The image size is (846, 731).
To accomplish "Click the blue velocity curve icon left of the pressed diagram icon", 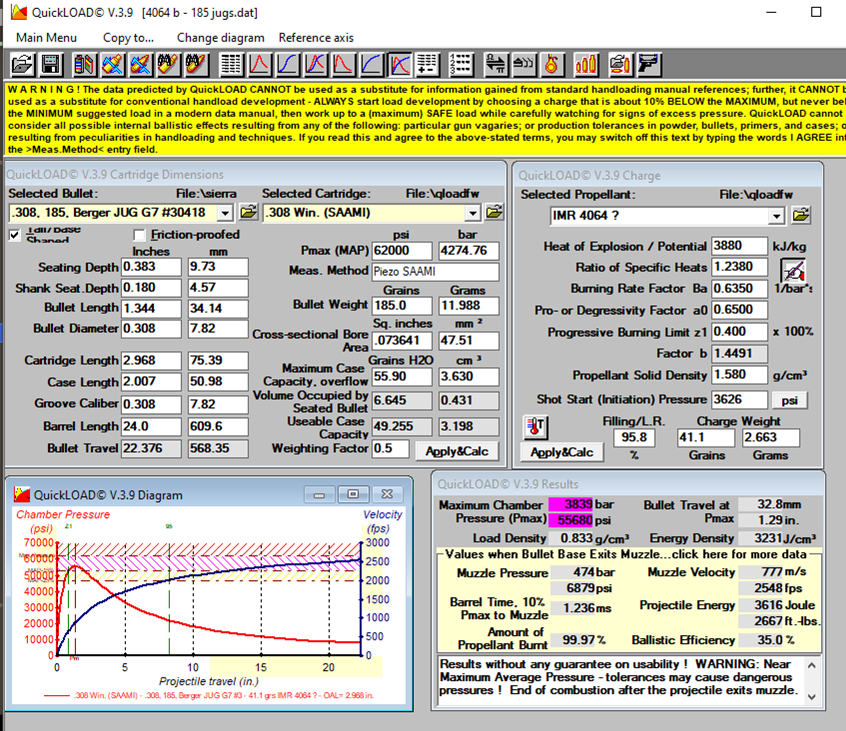I will click(x=372, y=65).
